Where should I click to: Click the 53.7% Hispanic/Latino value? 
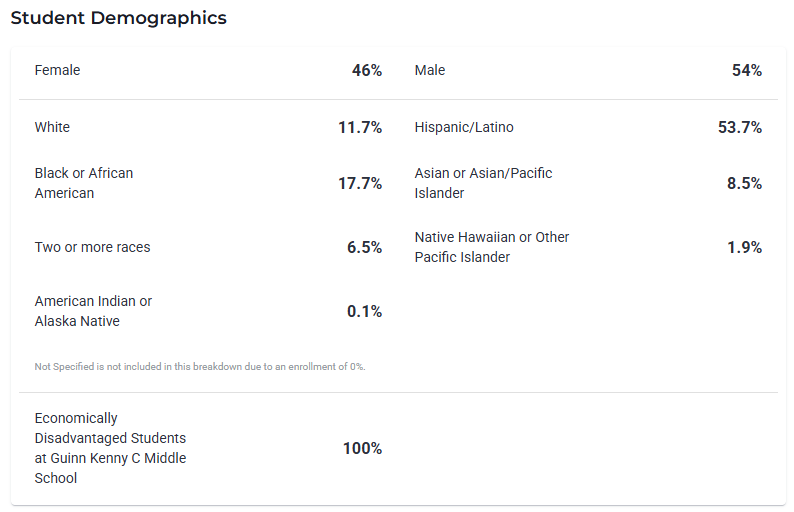point(740,127)
